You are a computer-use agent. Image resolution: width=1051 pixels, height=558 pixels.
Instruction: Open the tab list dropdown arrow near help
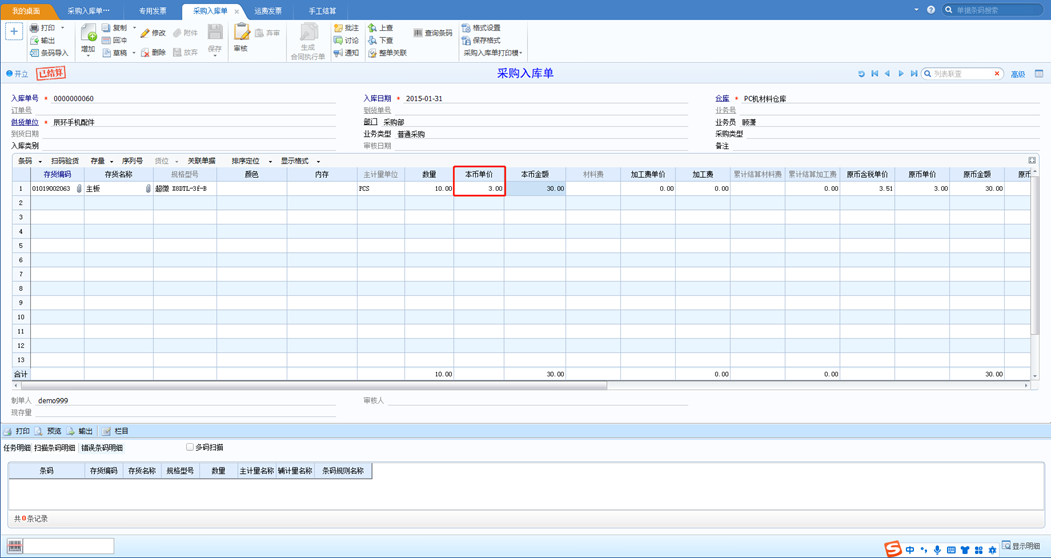916,10
